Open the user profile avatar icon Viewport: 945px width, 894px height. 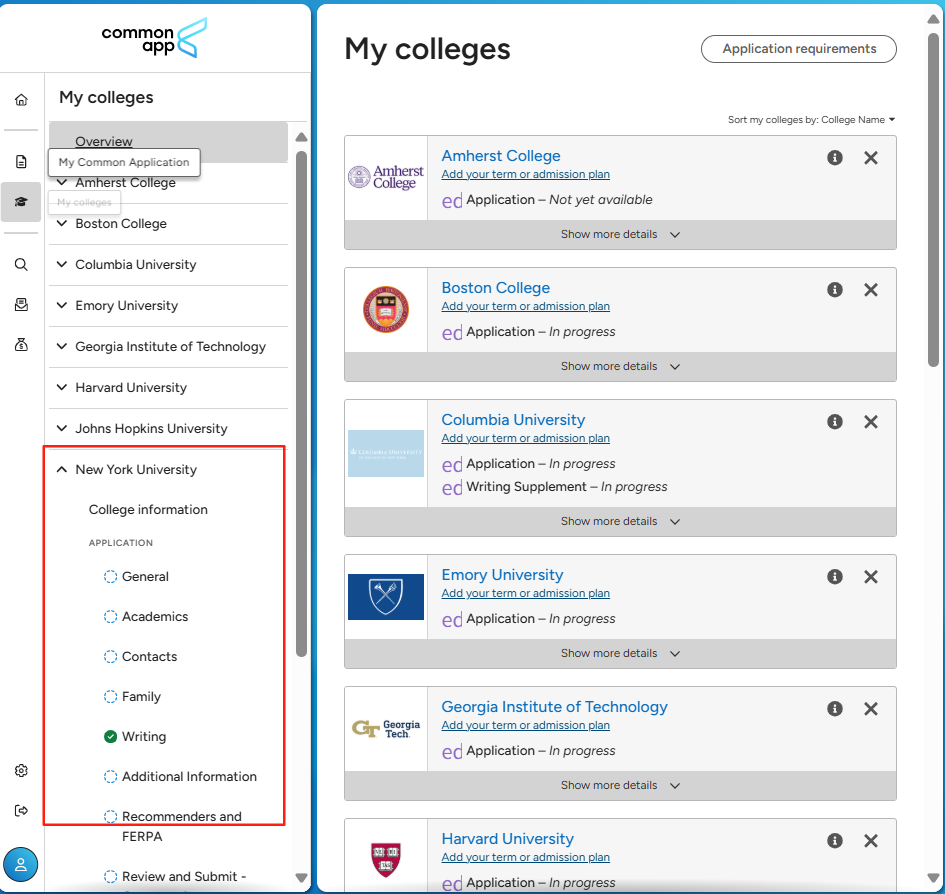(x=21, y=864)
